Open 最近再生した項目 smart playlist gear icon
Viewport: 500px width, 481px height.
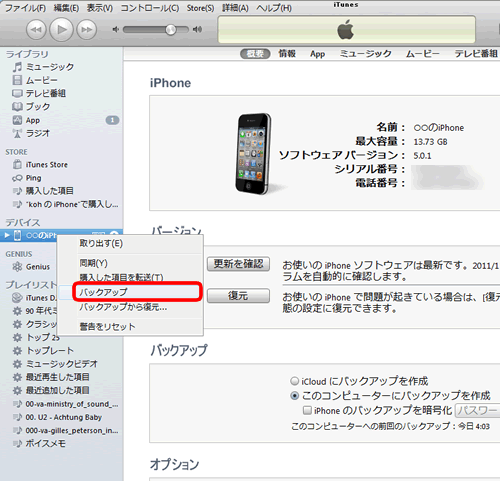pyautogui.click(x=17, y=377)
